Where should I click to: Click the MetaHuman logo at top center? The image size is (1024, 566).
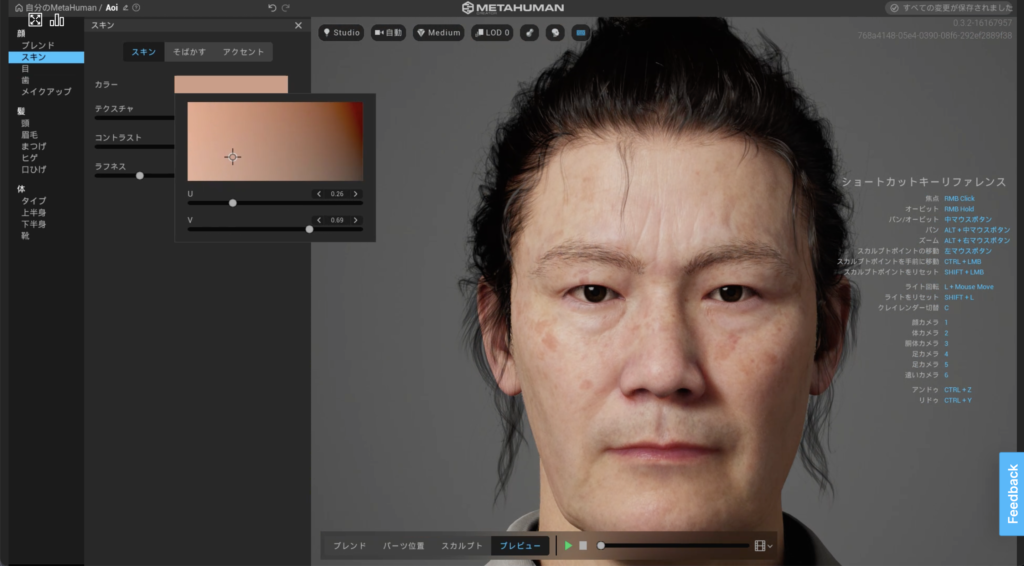[x=513, y=8]
